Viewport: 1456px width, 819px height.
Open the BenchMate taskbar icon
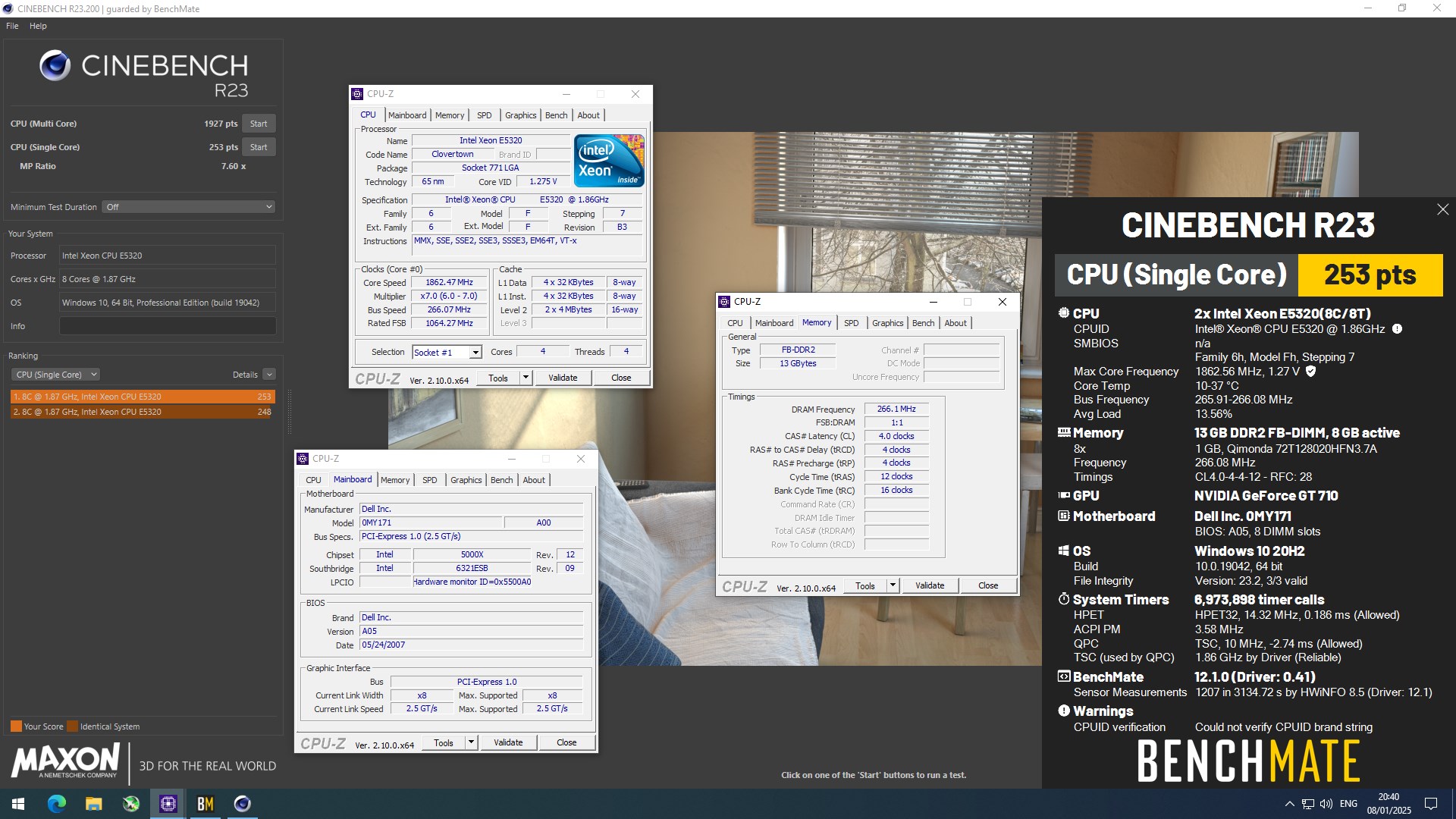coord(205,804)
